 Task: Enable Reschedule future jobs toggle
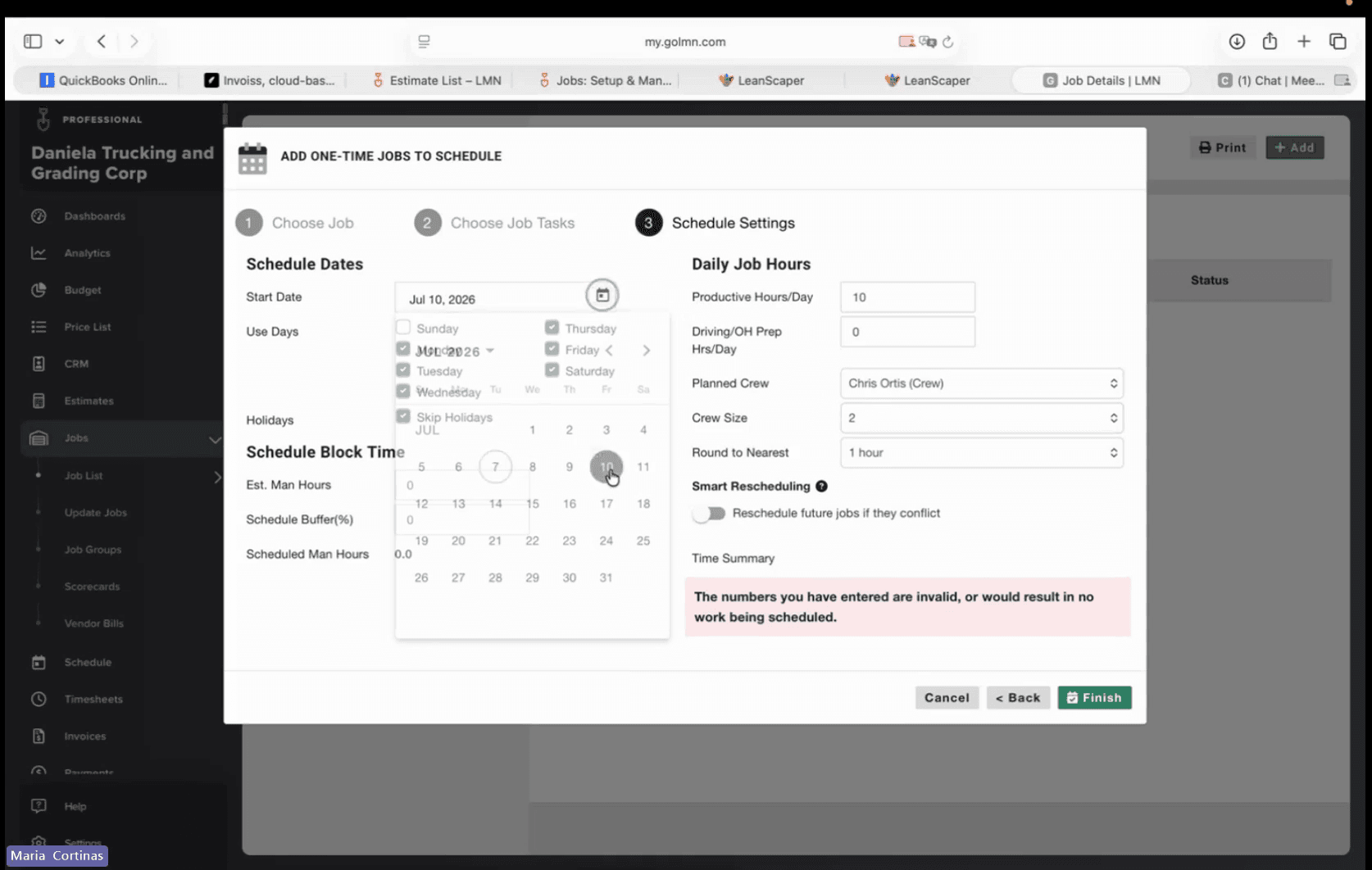coord(709,513)
